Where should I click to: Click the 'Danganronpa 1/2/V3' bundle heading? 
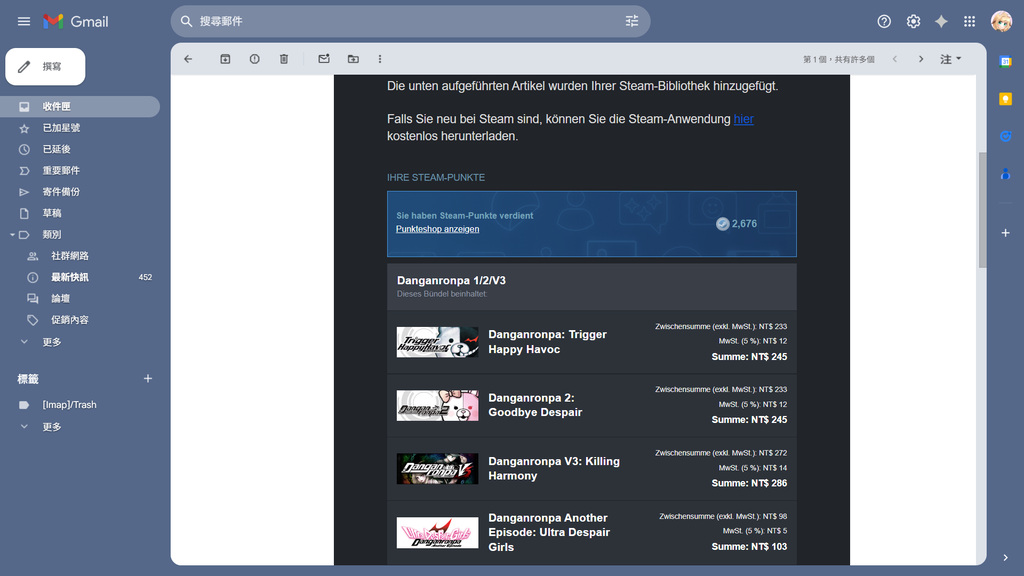point(451,281)
